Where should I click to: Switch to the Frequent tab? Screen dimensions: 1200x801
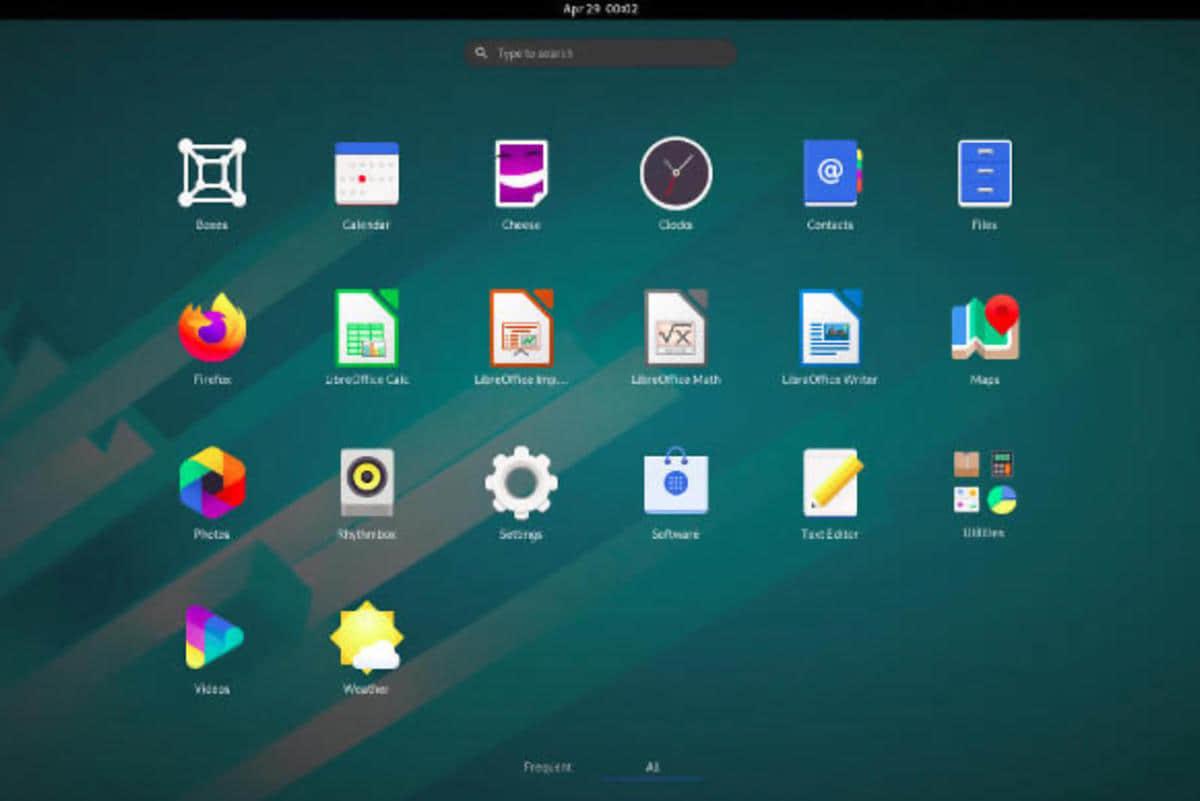tap(547, 767)
